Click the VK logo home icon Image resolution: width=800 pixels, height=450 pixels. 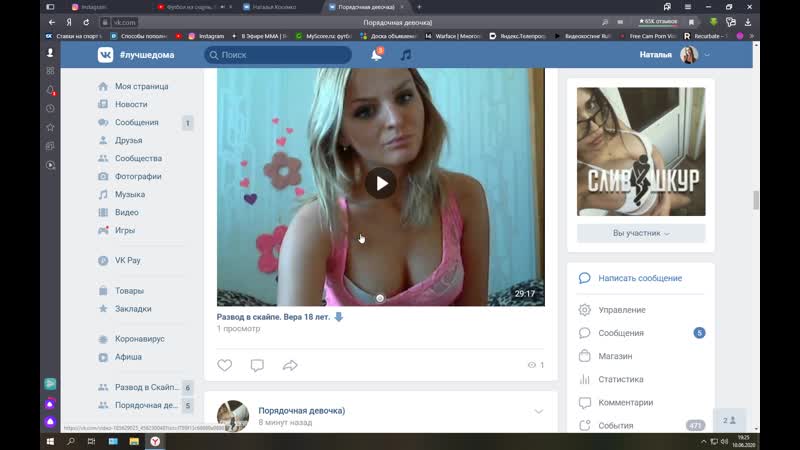[105, 55]
